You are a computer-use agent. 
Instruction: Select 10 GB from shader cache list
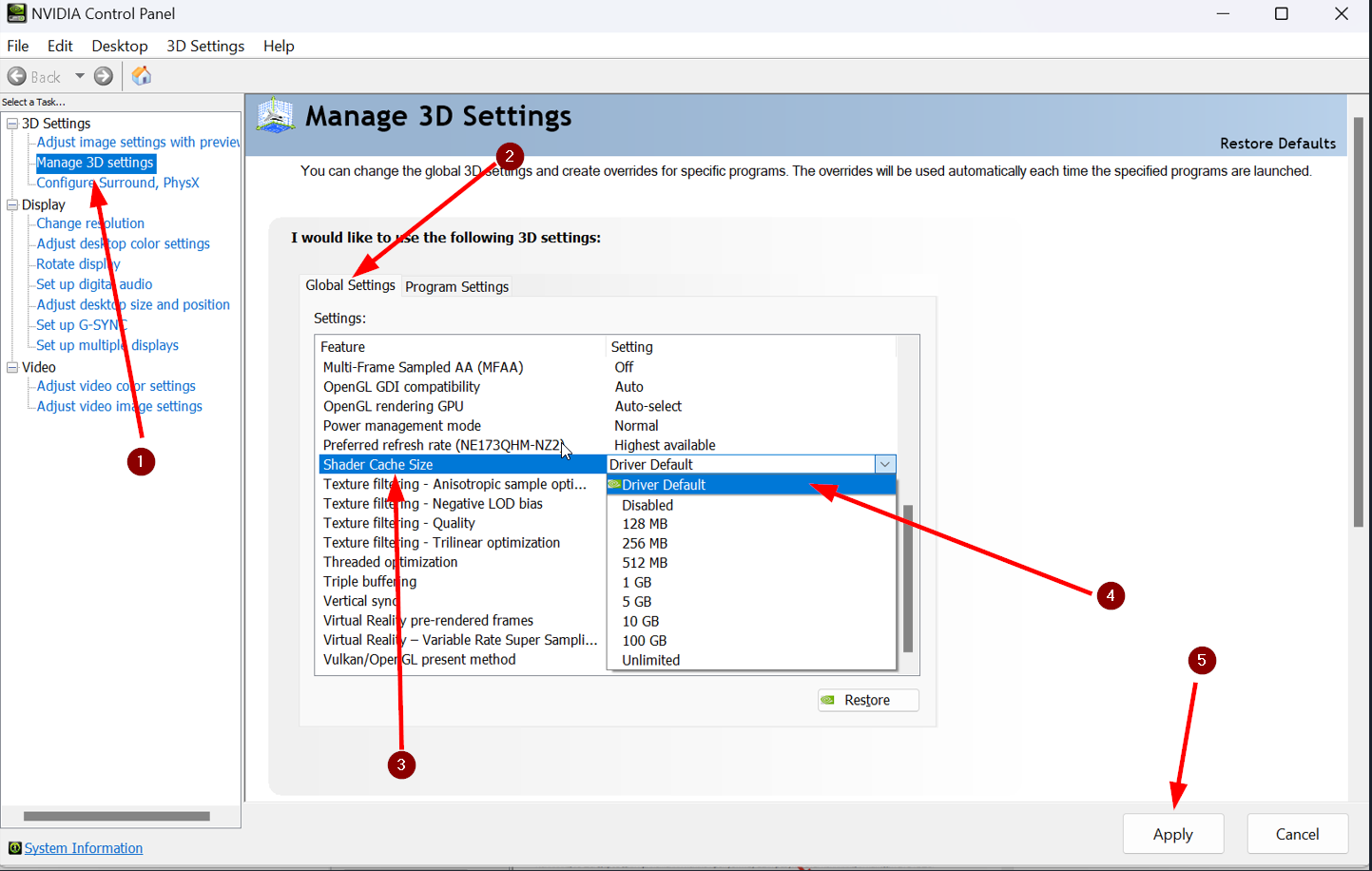point(640,621)
